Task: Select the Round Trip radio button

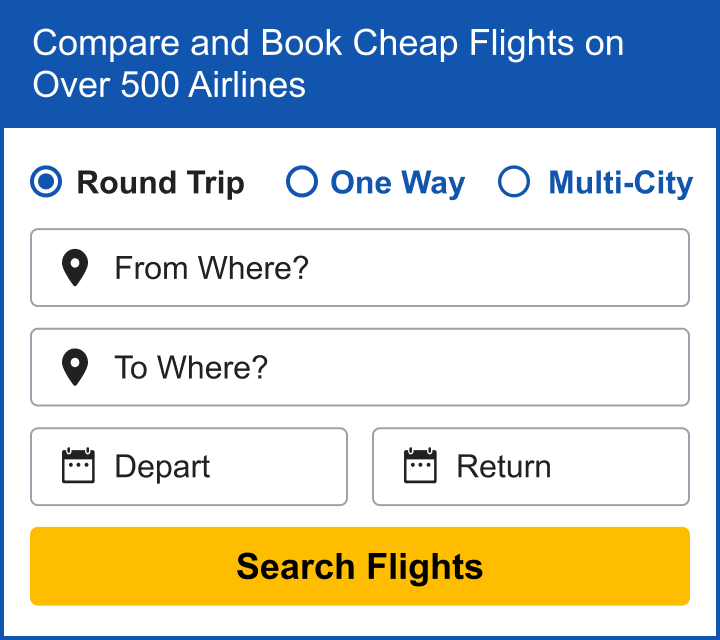Action: tap(46, 182)
